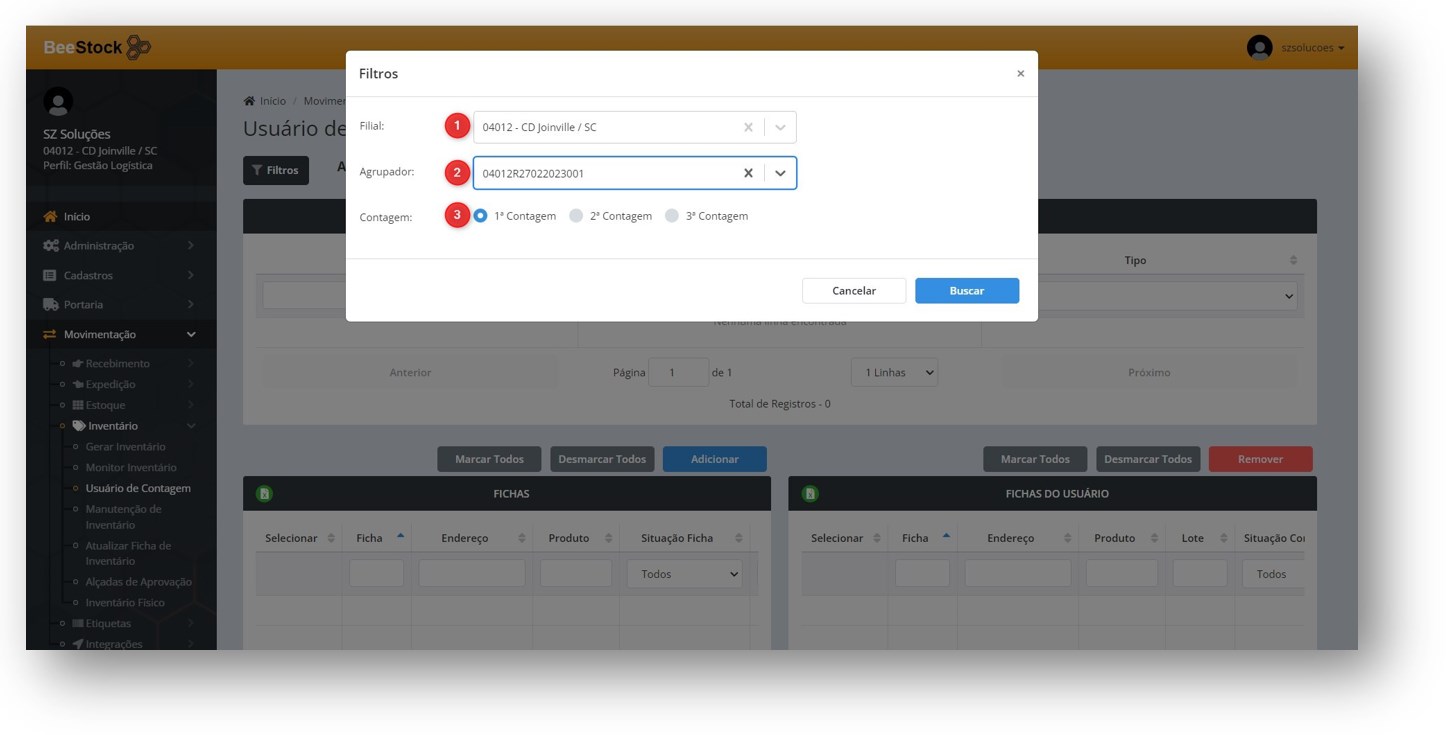Click the BeeStock logo
1447x735 pixels.
pos(97,47)
